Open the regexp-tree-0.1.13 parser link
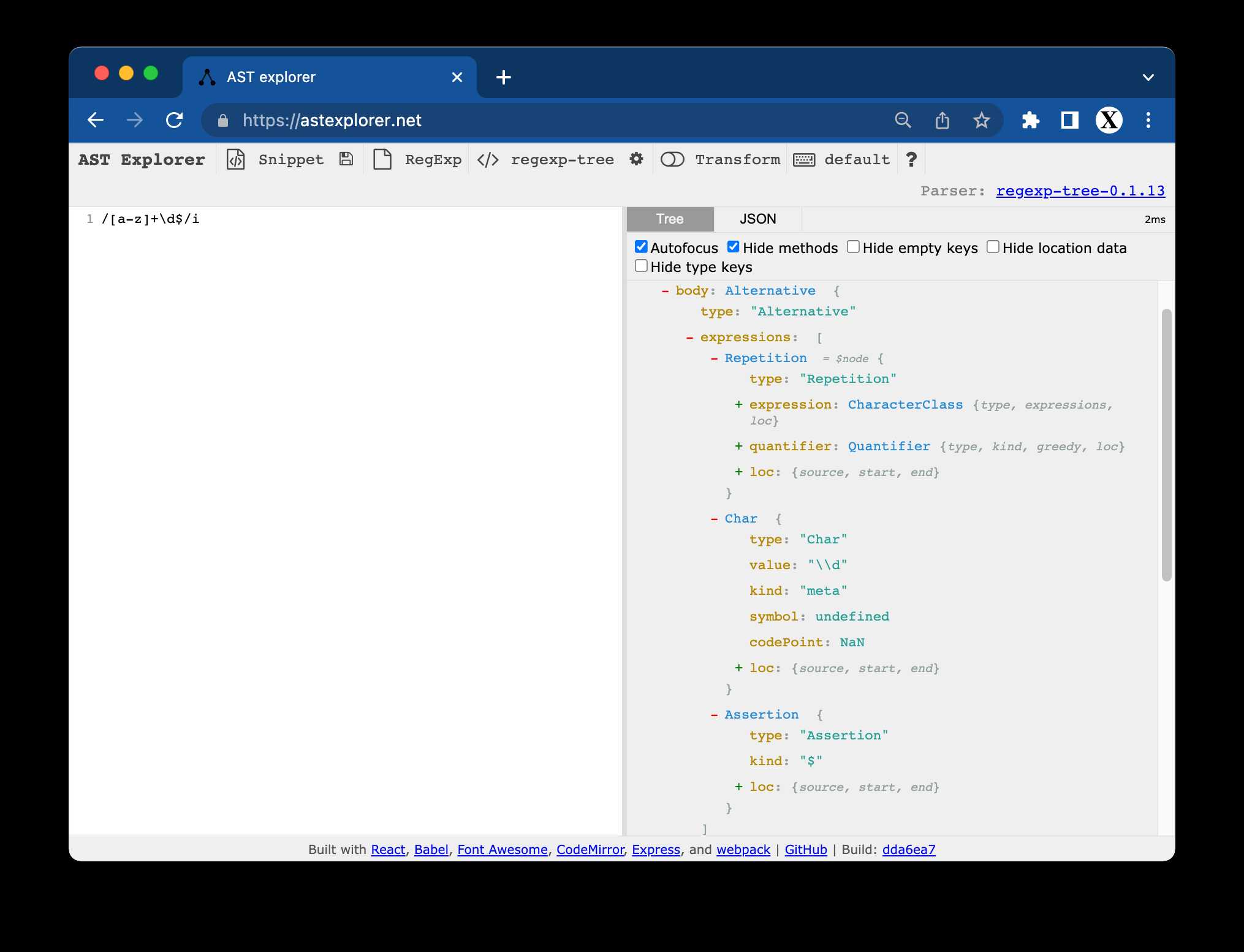 (x=1080, y=191)
